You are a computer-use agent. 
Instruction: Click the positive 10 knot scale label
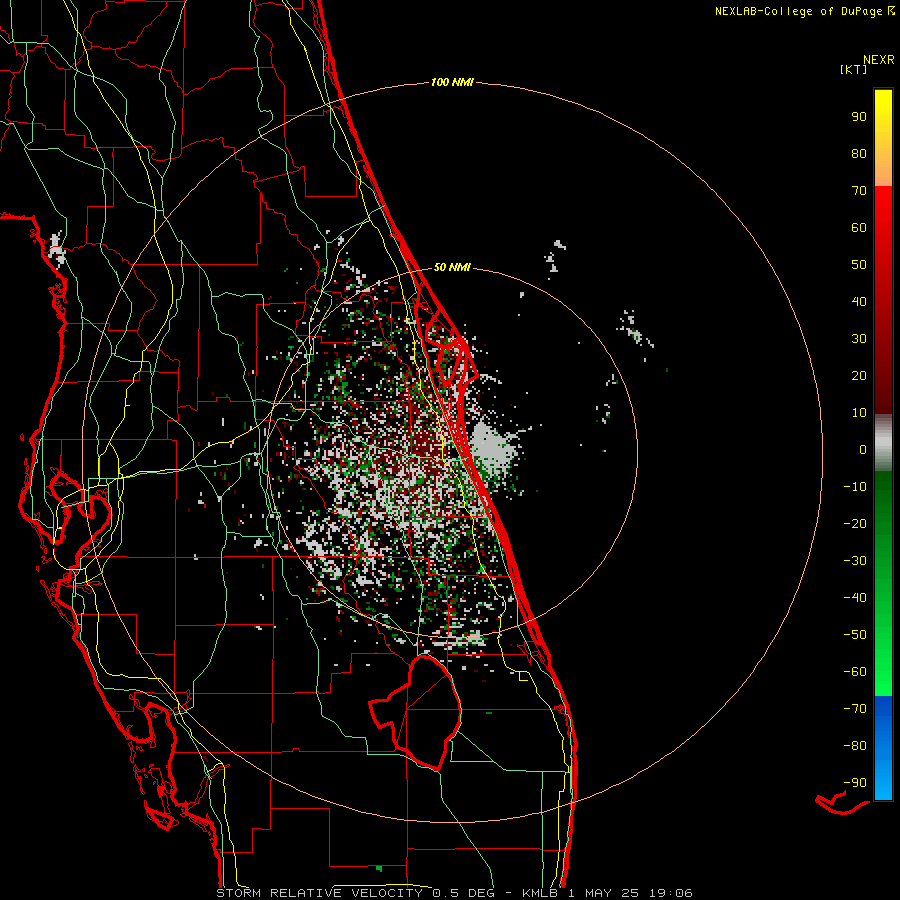click(x=859, y=413)
